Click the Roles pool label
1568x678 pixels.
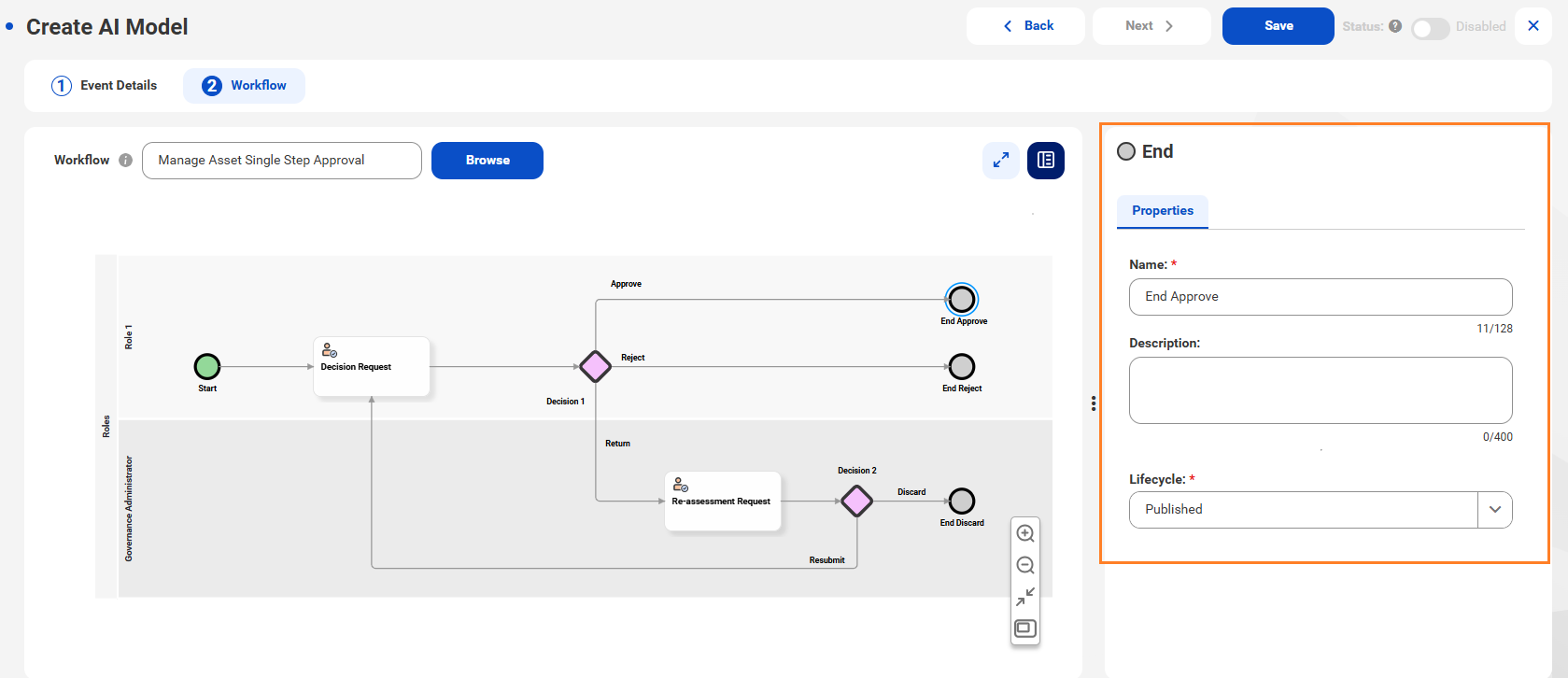click(x=106, y=426)
